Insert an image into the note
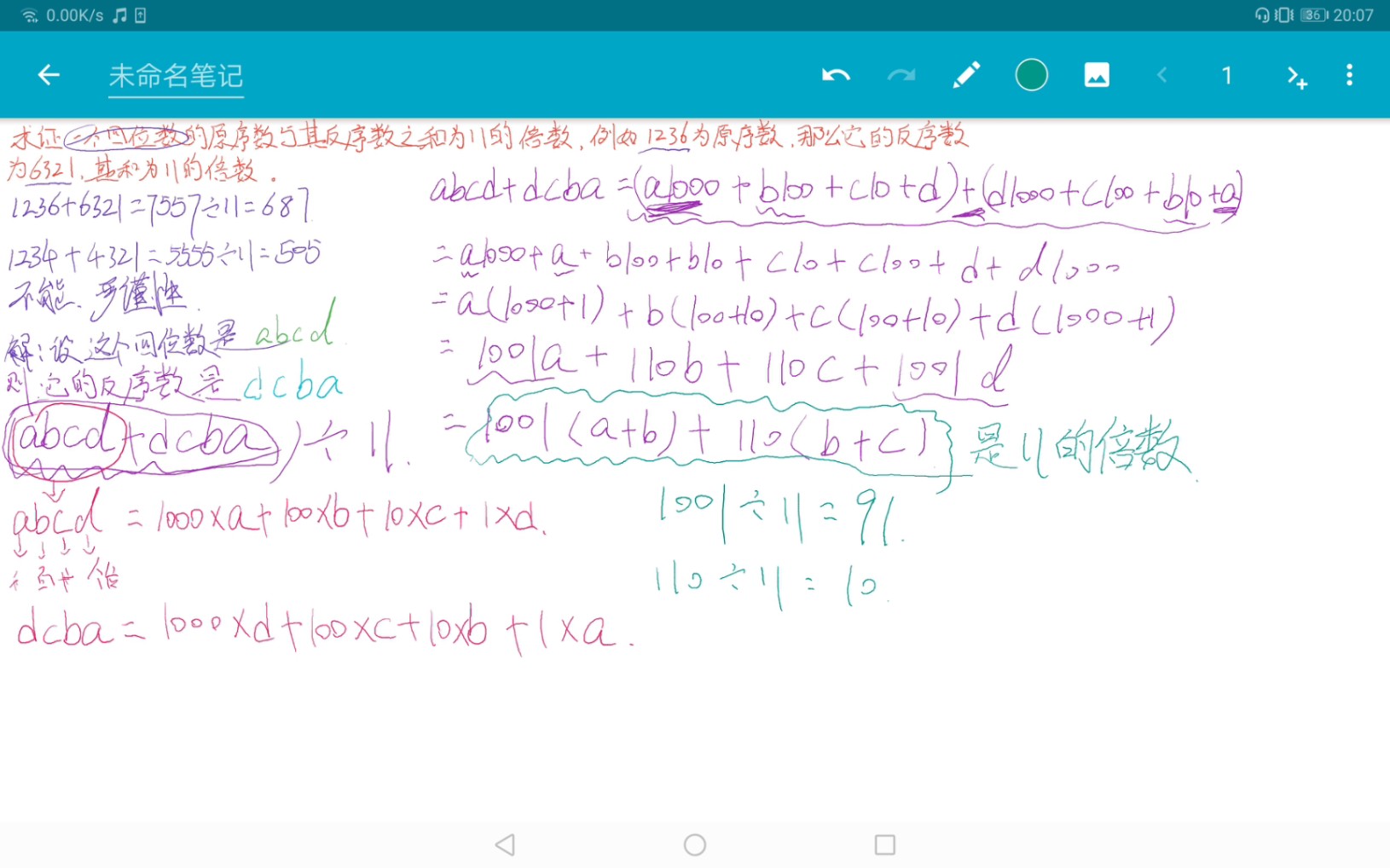This screenshot has width=1390, height=868. coord(1097,75)
